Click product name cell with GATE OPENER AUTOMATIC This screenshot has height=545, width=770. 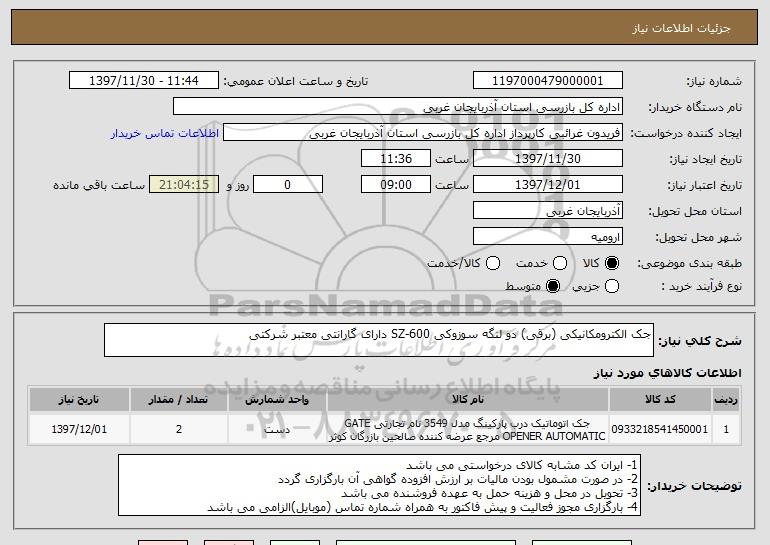coord(468,429)
